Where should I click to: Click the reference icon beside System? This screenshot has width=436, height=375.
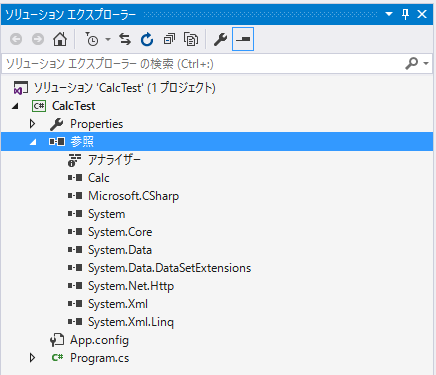[75, 214]
